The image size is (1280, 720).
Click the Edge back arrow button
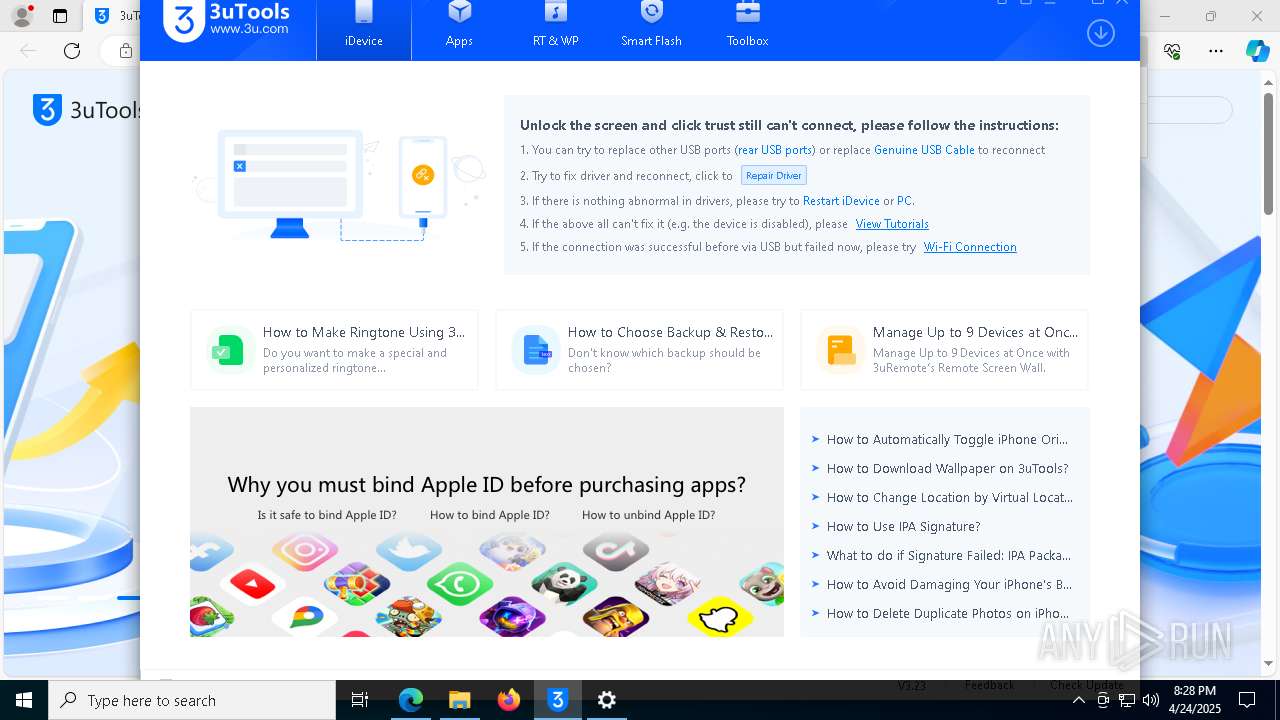tap(27, 51)
